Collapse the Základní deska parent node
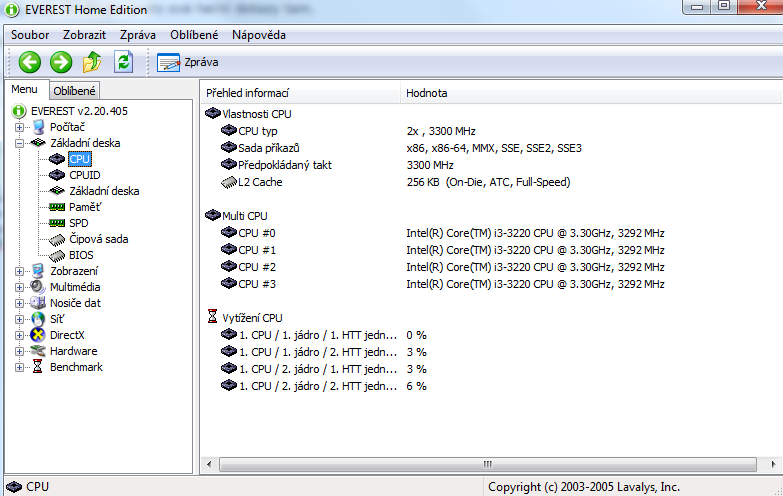783x496 pixels. point(19,143)
